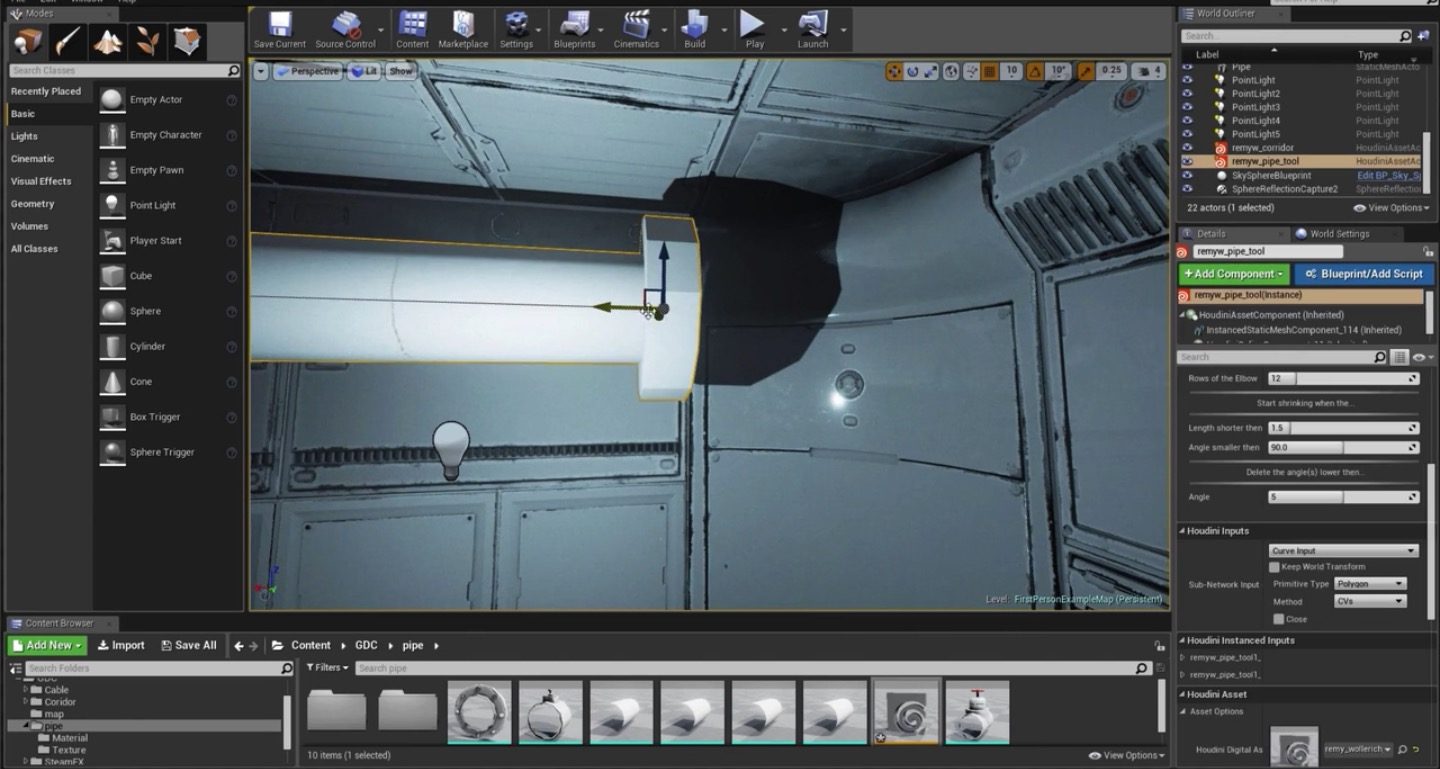The image size is (1440, 769).
Task: Click Save Current in the toolbar
Action: click(280, 29)
